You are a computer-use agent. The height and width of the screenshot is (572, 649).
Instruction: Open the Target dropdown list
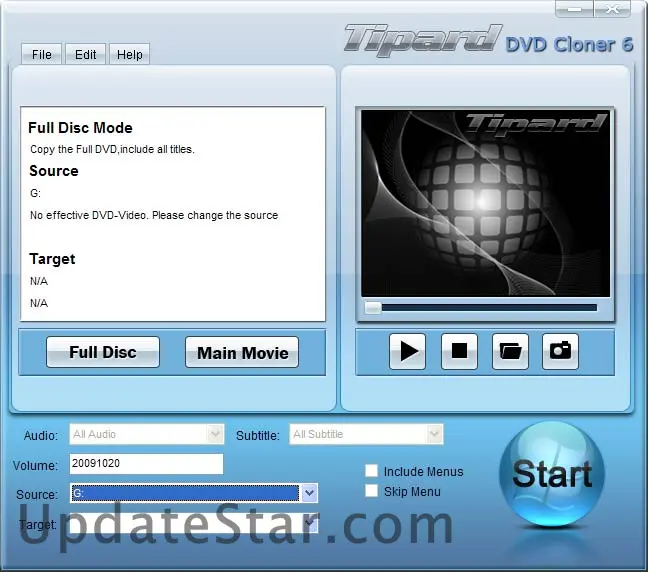[309, 522]
